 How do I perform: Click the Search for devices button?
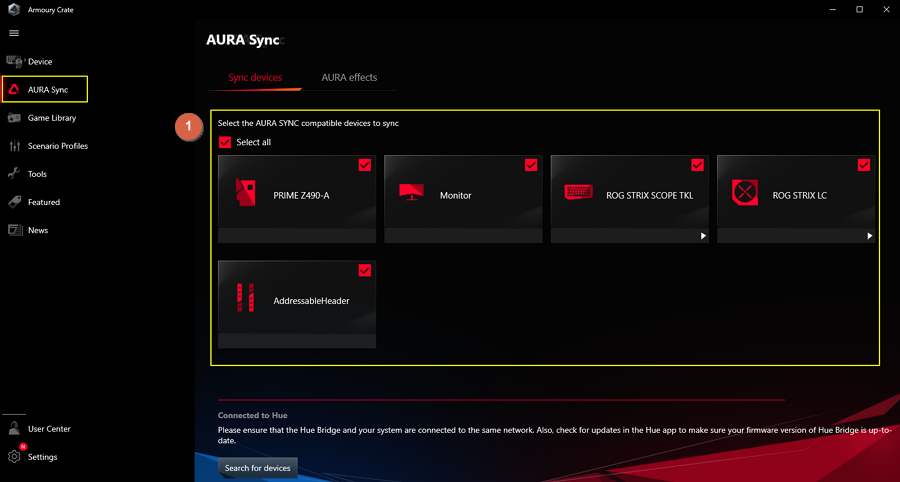[258, 468]
